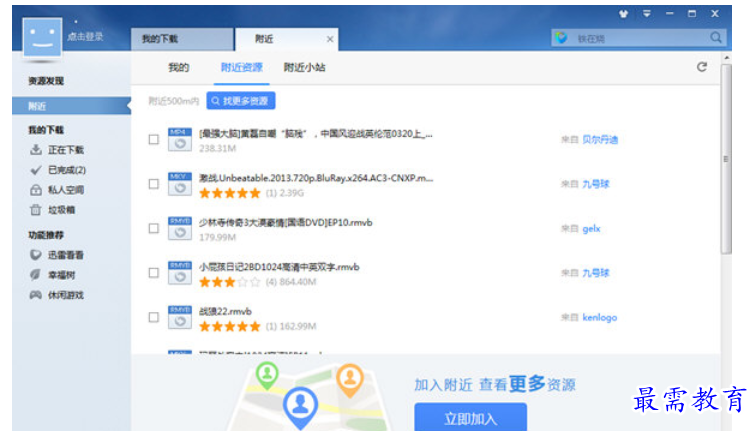Click the MKV file icon for Unbeatable.2013
This screenshot has height=431, width=755.
click(180, 184)
